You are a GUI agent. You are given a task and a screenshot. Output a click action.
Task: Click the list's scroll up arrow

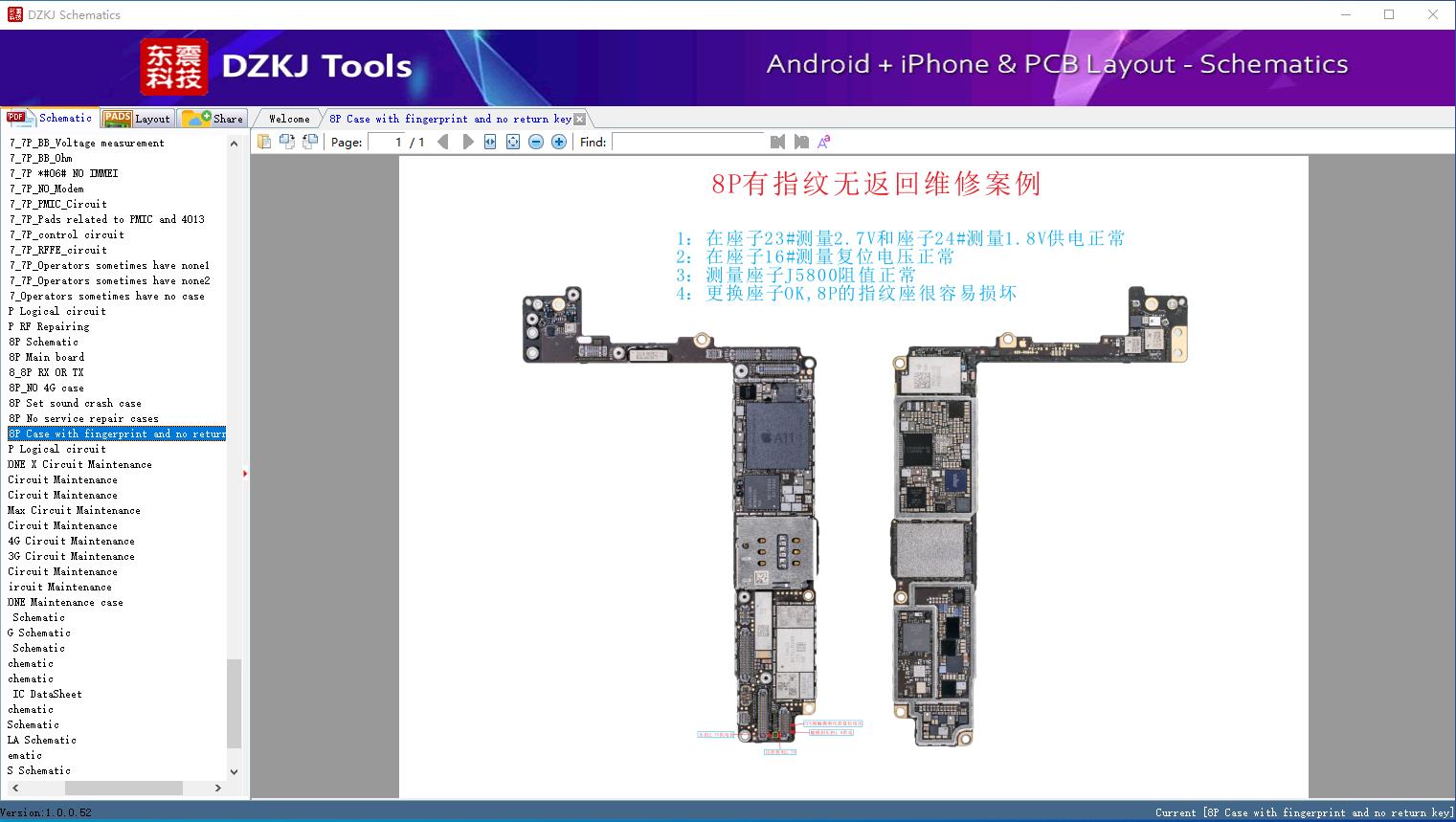click(235, 144)
